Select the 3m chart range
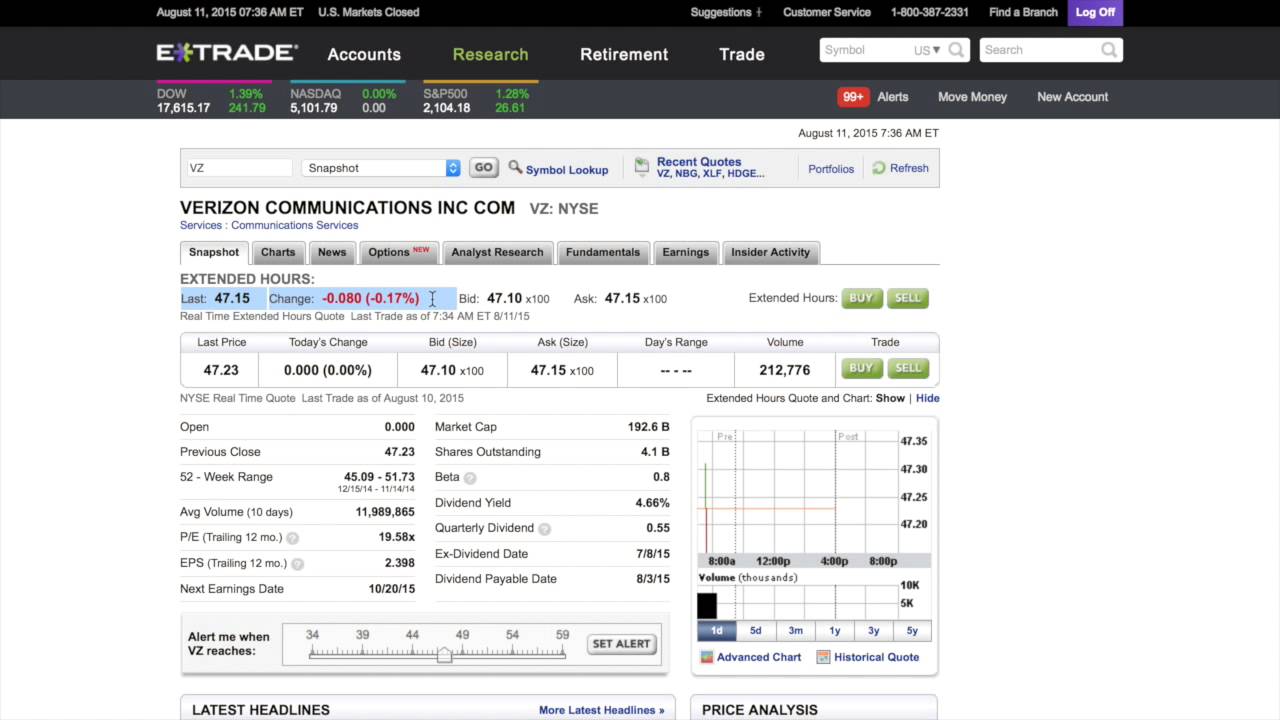The image size is (1280, 720). click(795, 631)
